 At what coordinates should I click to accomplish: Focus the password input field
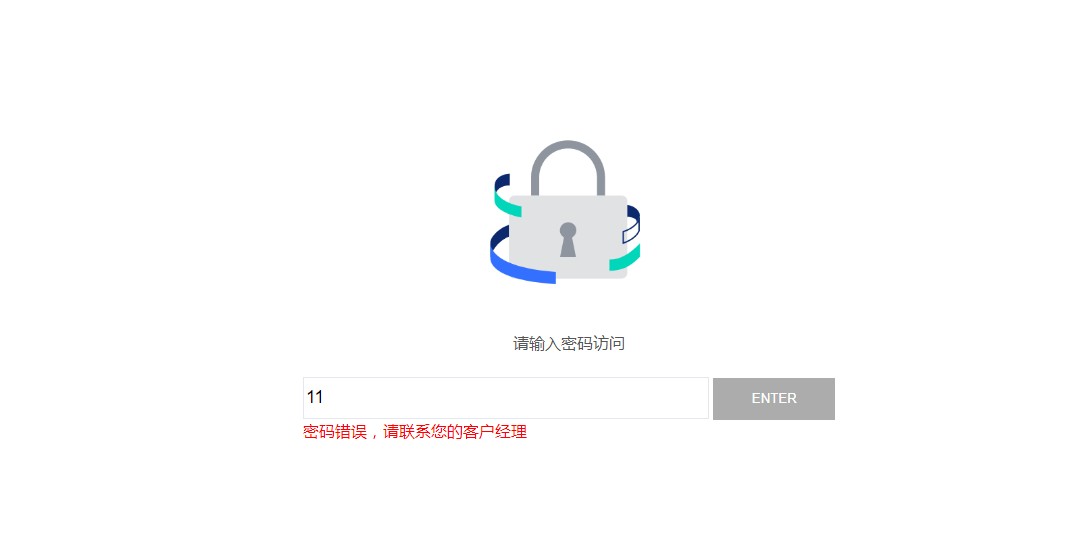click(505, 398)
